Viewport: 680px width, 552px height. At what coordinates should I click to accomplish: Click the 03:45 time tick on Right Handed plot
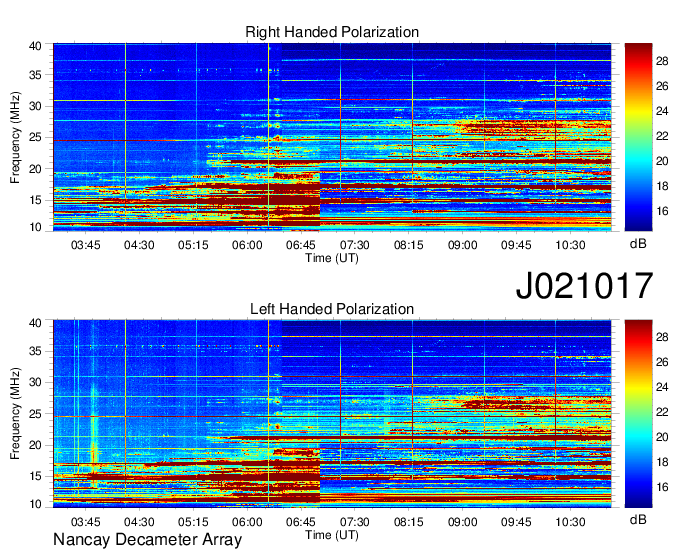point(85,245)
